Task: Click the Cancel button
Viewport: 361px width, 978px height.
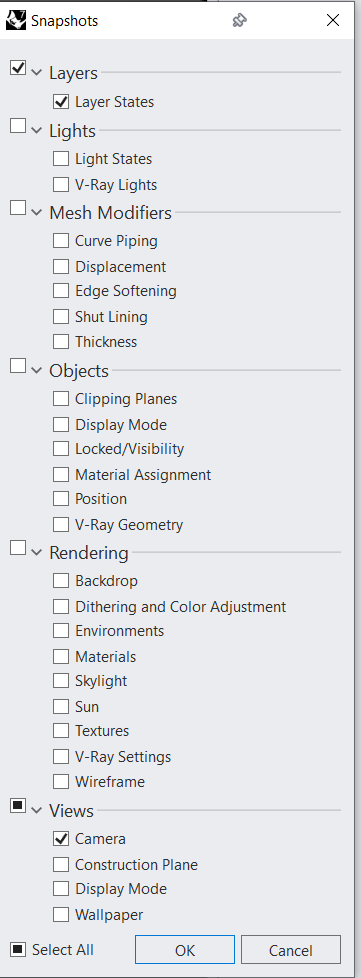Action: point(291,950)
